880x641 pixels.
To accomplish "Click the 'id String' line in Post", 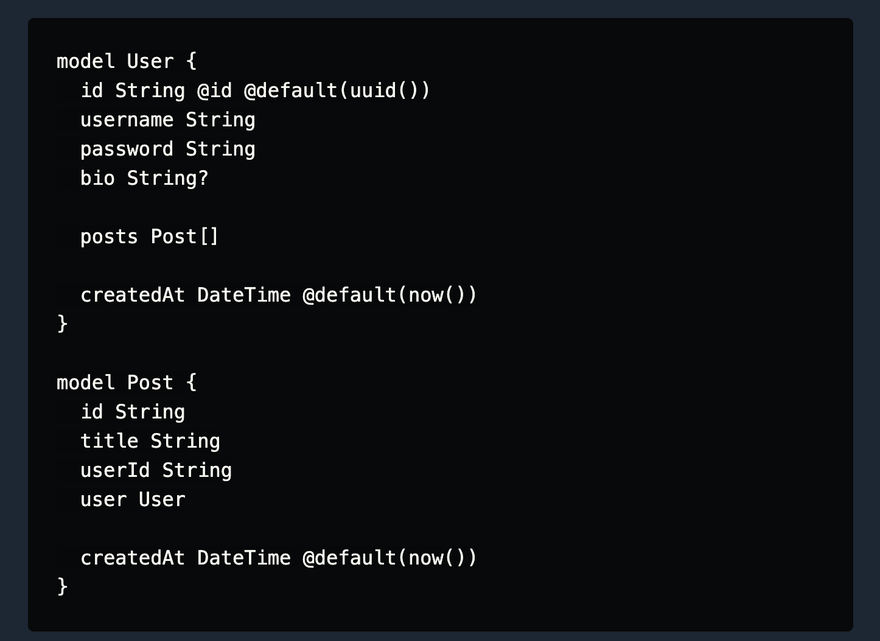I will (x=132, y=412).
